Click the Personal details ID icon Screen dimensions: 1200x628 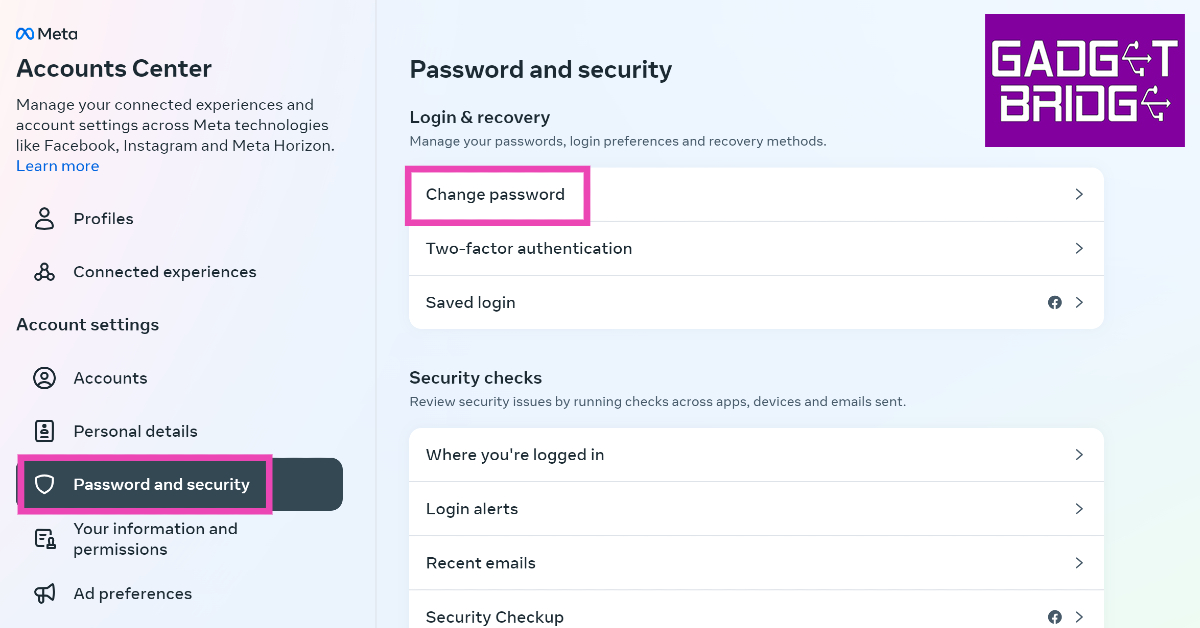point(44,431)
